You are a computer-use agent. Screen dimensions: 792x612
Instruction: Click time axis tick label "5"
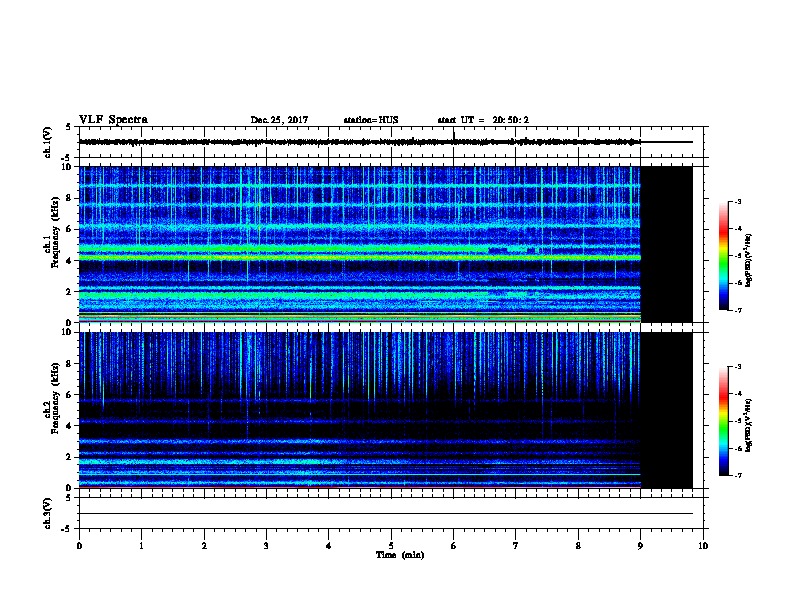point(391,546)
